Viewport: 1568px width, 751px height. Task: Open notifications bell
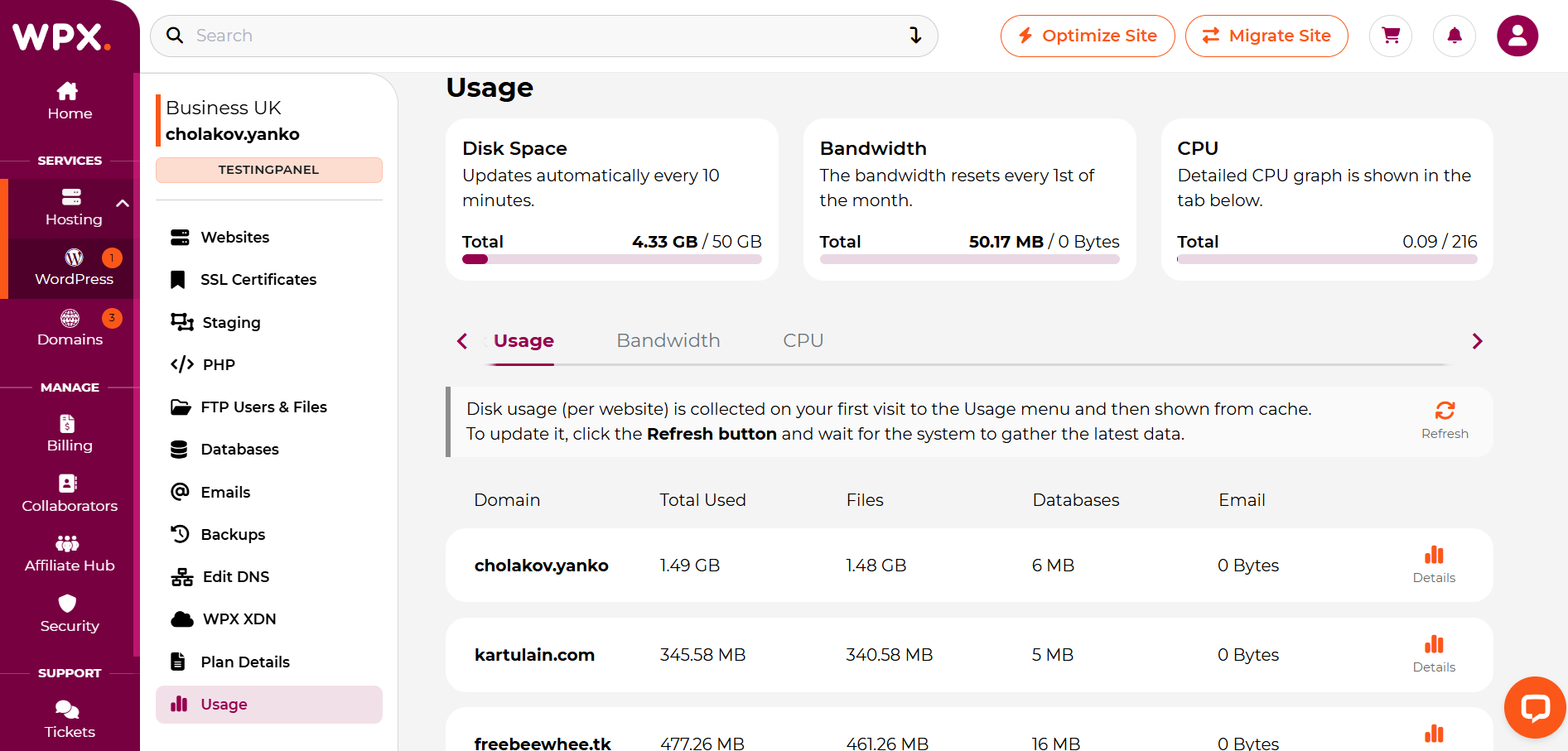tap(1455, 36)
